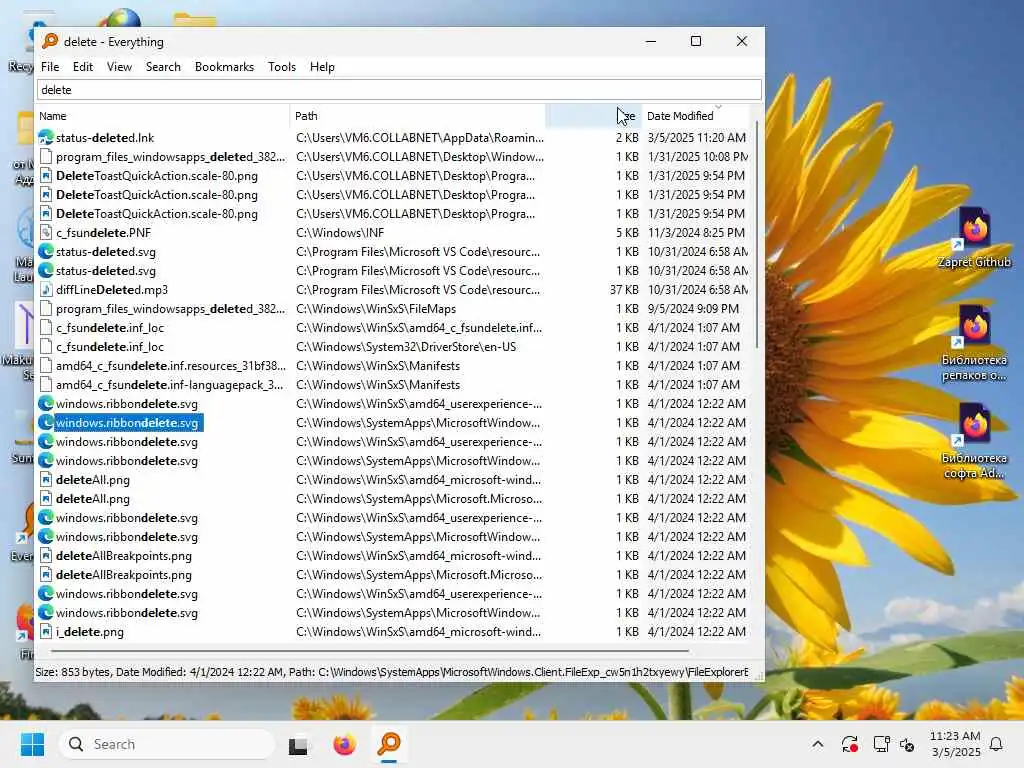
Task: Open the taskbar clock showing 11:23 AM
Action: click(x=955, y=744)
